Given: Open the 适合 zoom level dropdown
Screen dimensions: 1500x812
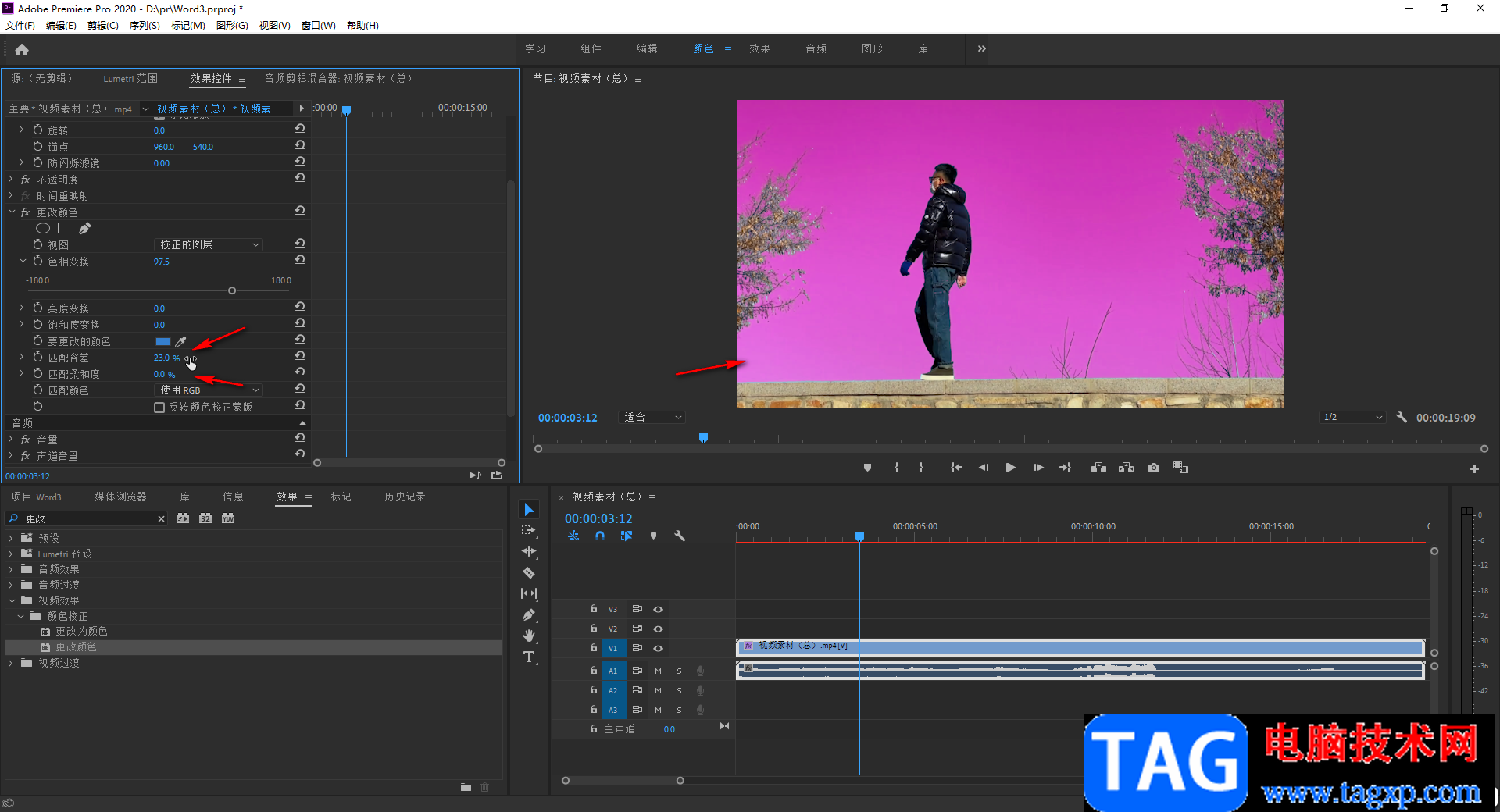Looking at the screenshot, I should 652,418.
